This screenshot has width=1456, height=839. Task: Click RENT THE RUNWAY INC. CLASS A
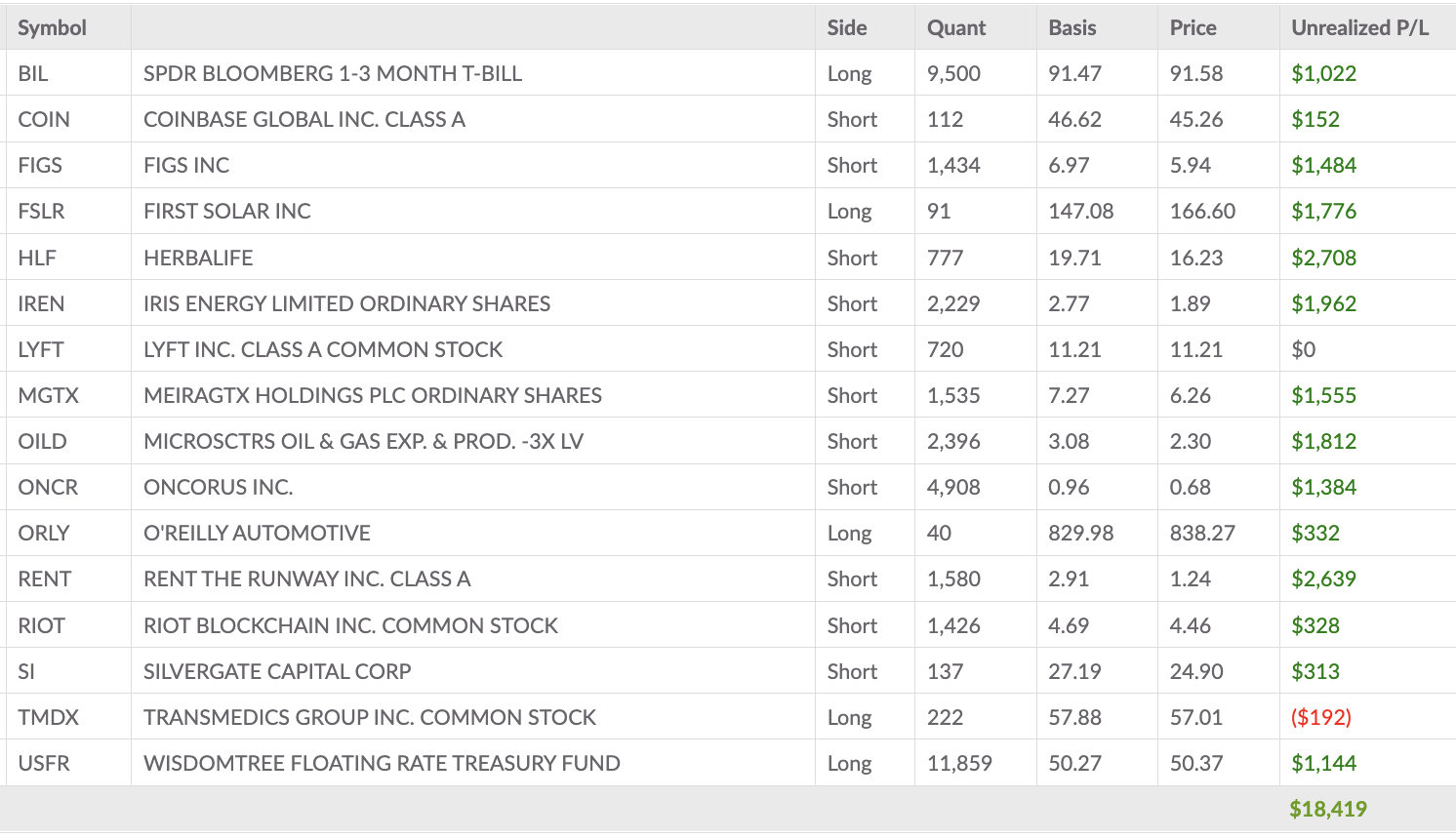(x=307, y=579)
